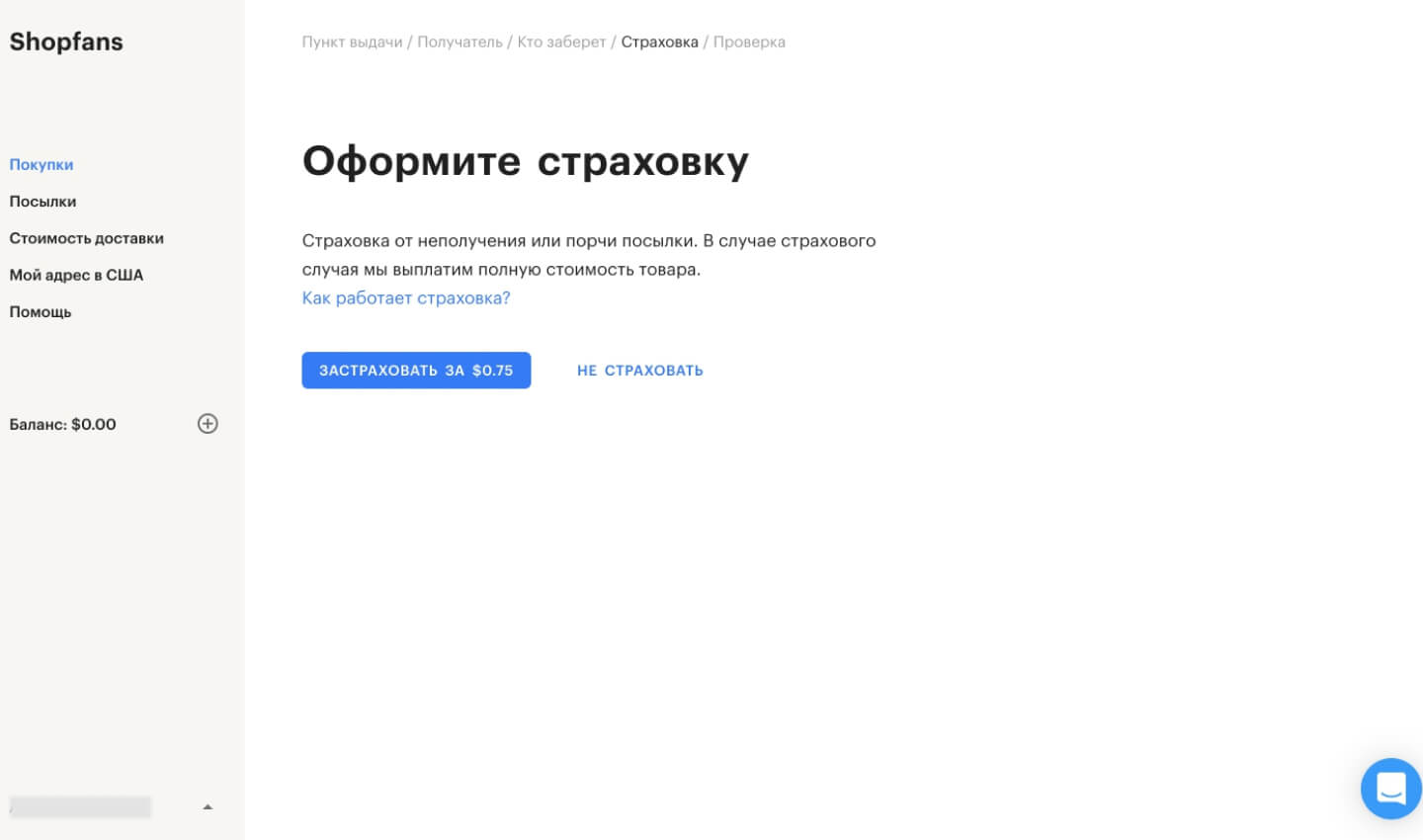This screenshot has height=840, width=1423.
Task: Click the plus icon to top up balance
Action: click(x=208, y=424)
